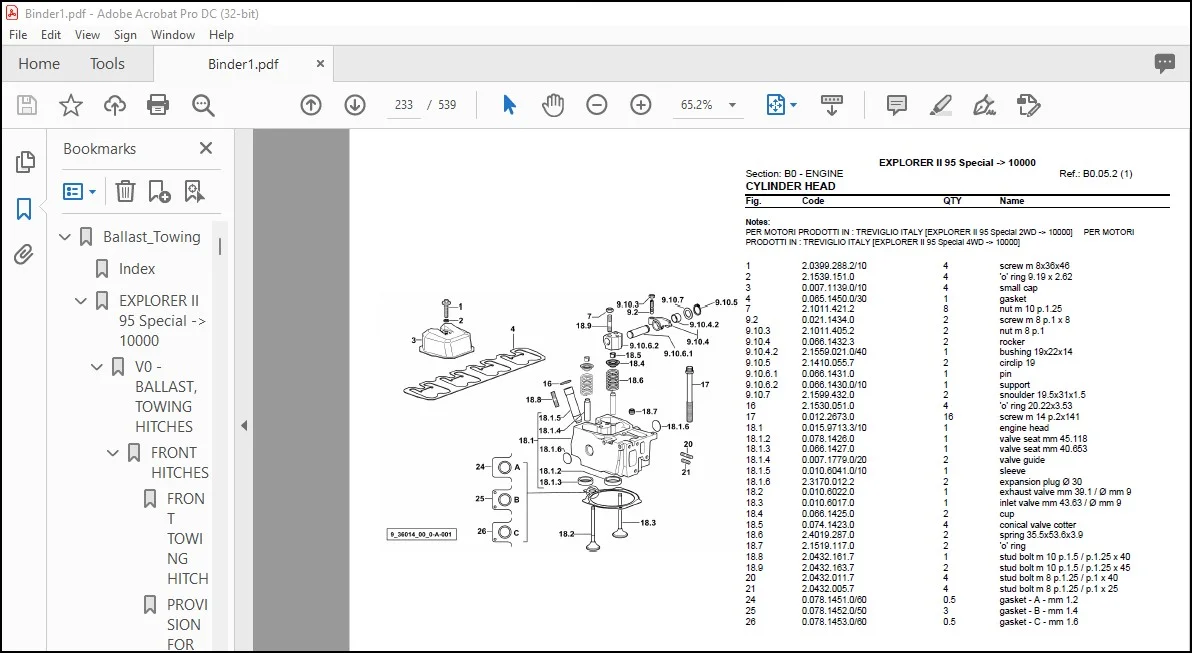Close the Bookmarks panel
This screenshot has height=653, width=1192.
pyautogui.click(x=206, y=148)
